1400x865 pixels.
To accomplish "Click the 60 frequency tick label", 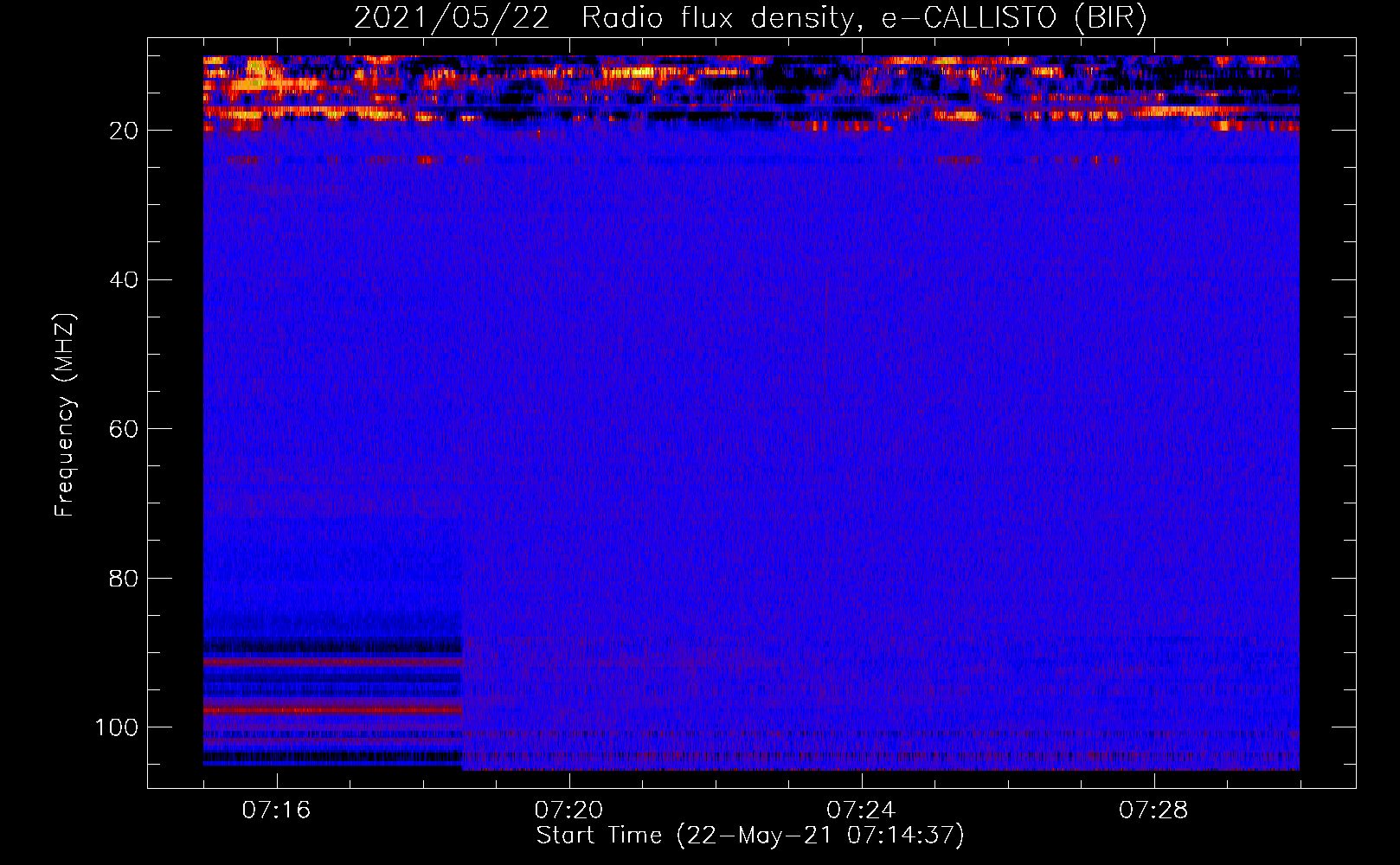I will click(124, 429).
